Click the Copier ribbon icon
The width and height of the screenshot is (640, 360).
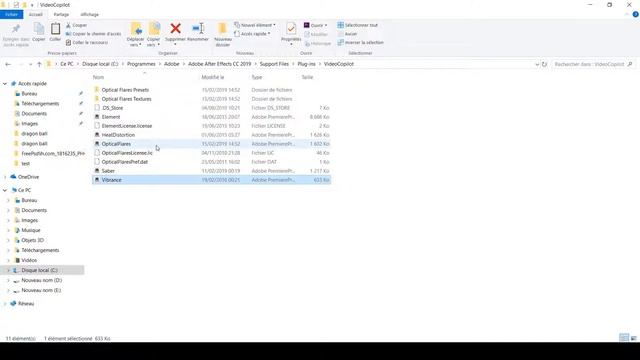[39, 29]
